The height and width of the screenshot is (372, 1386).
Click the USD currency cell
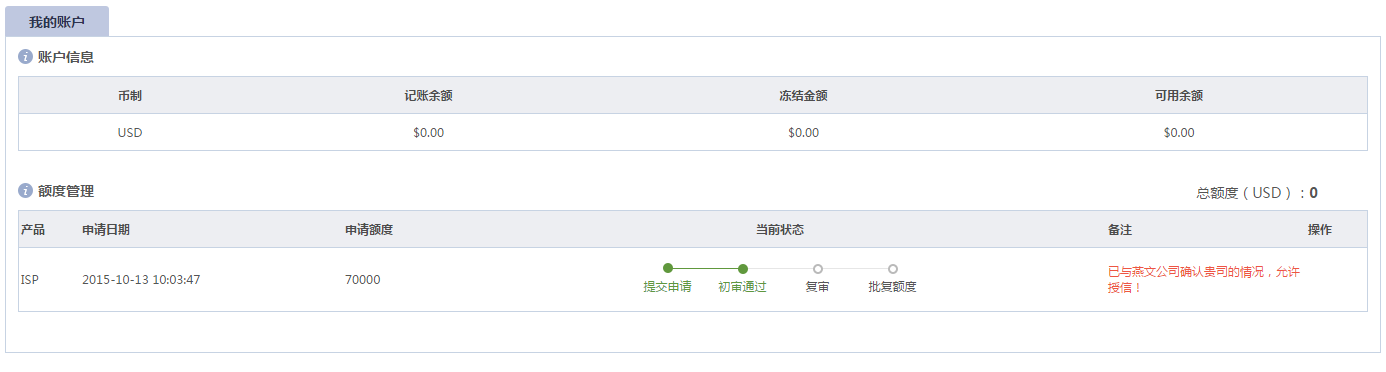[x=130, y=132]
